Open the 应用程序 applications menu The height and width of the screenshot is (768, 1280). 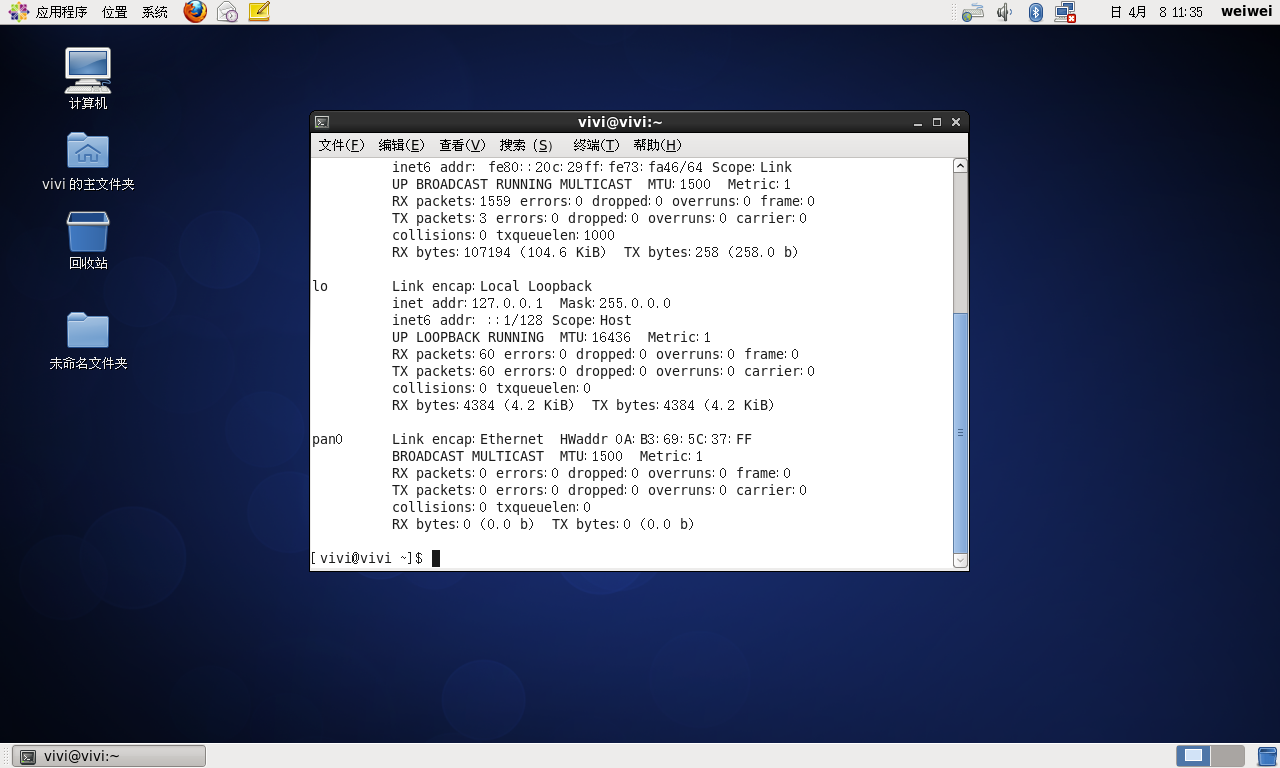(61, 12)
